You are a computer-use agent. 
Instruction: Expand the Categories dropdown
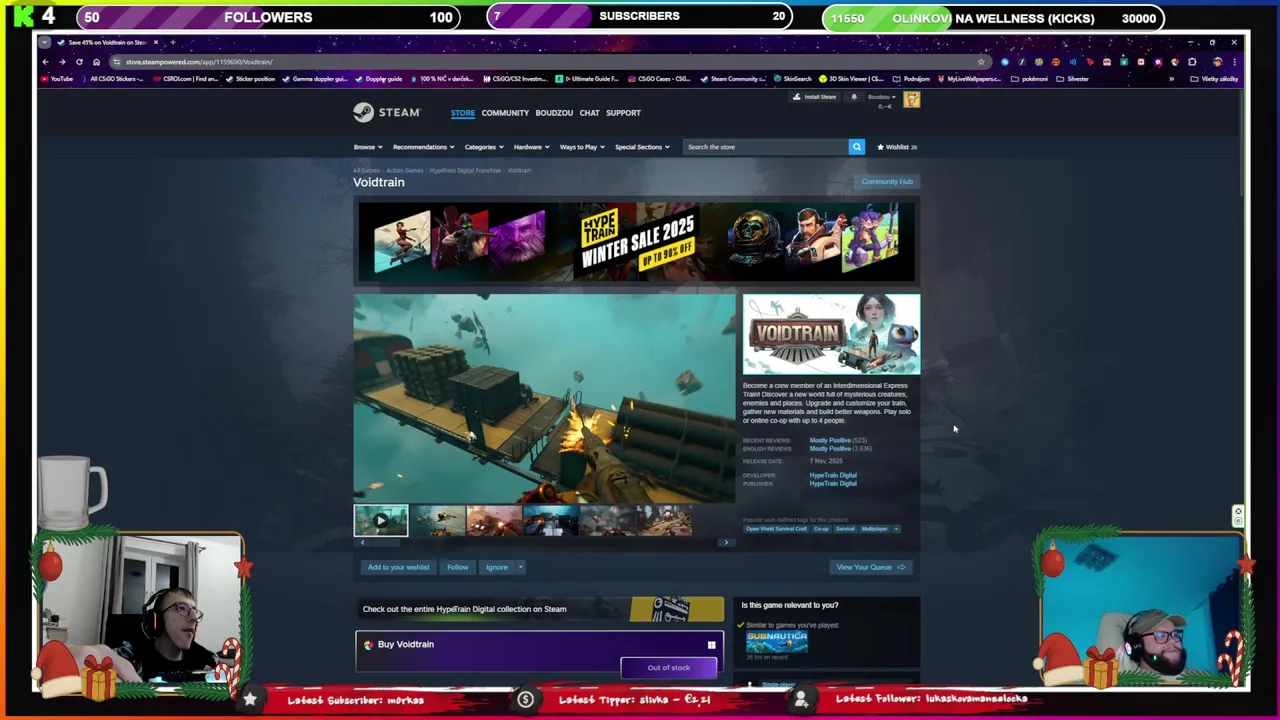[484, 147]
